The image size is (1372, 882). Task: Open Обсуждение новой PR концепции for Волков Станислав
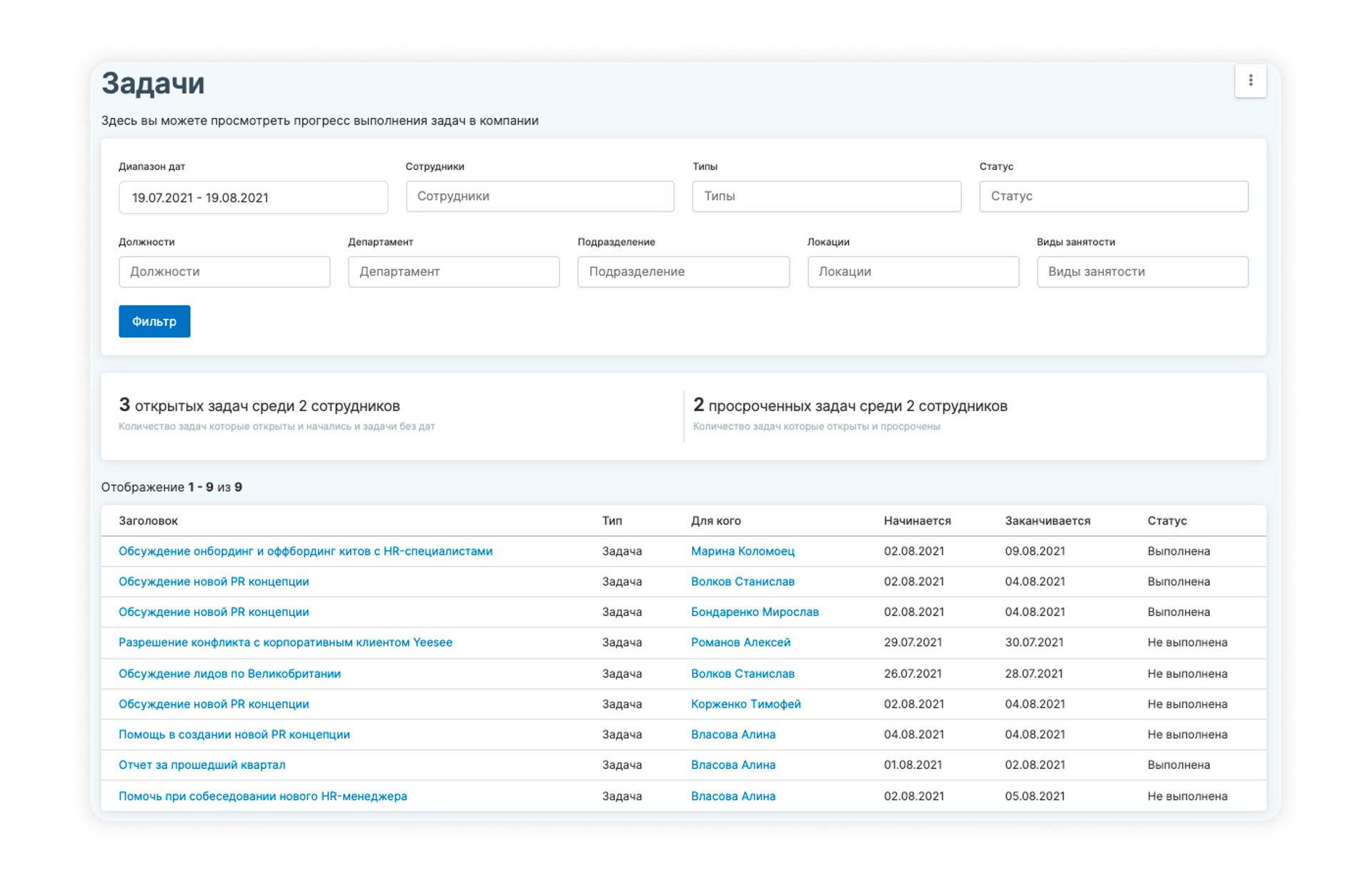click(x=214, y=582)
